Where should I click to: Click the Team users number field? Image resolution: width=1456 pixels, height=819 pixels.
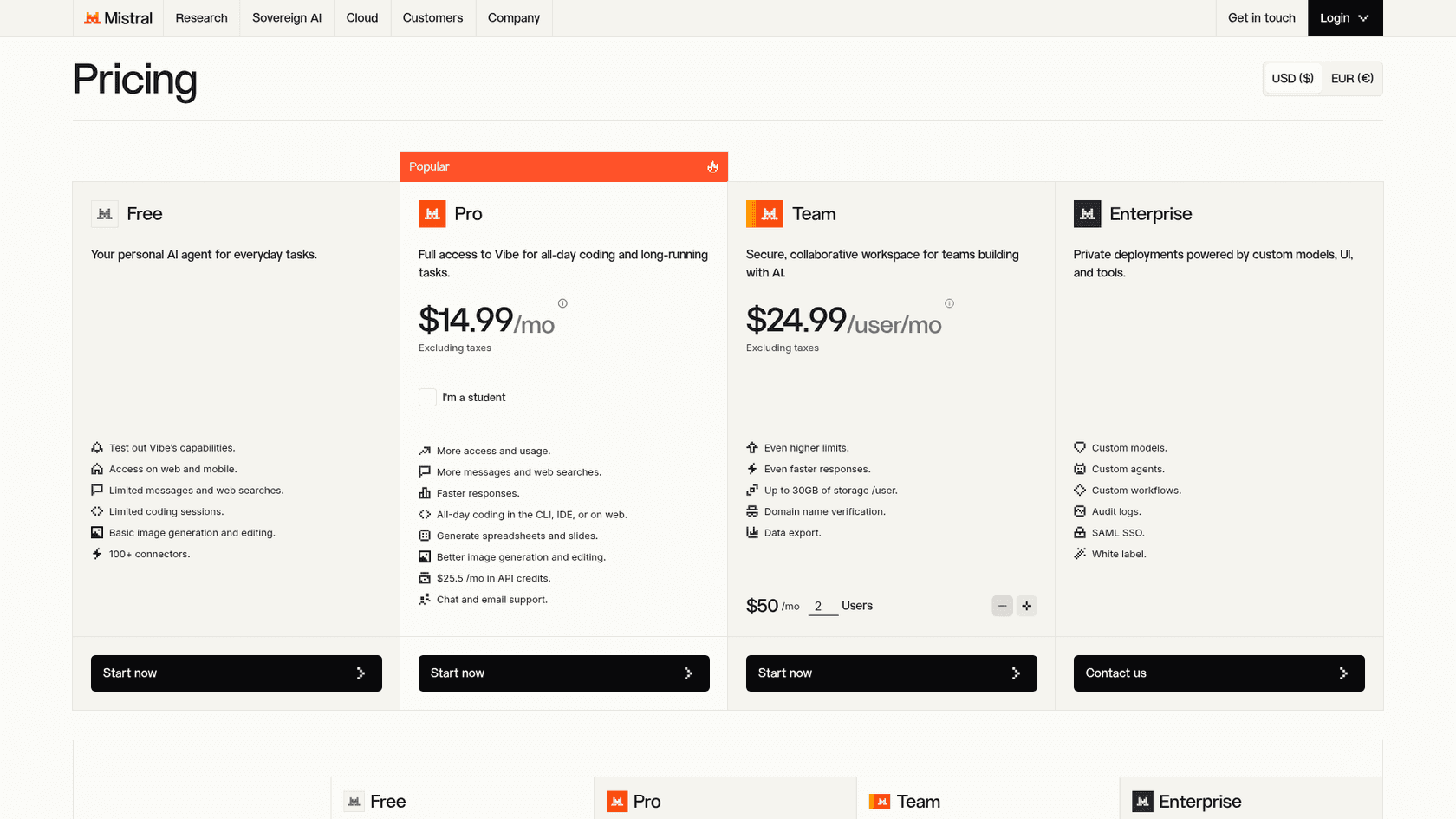(x=823, y=607)
